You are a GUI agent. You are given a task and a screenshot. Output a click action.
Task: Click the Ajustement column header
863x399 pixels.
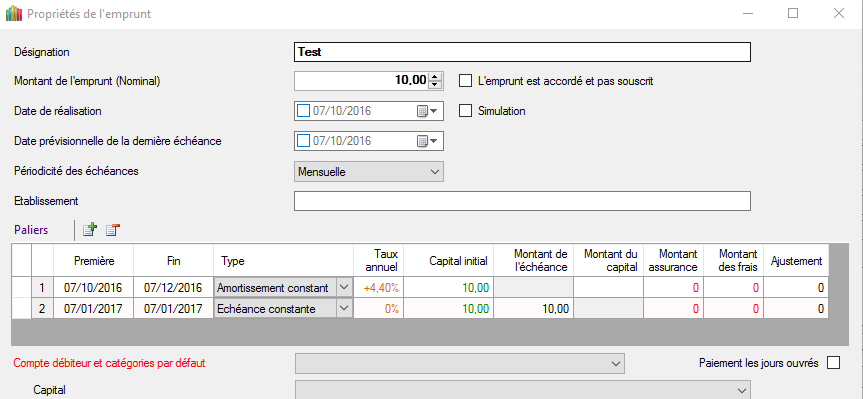(796, 261)
